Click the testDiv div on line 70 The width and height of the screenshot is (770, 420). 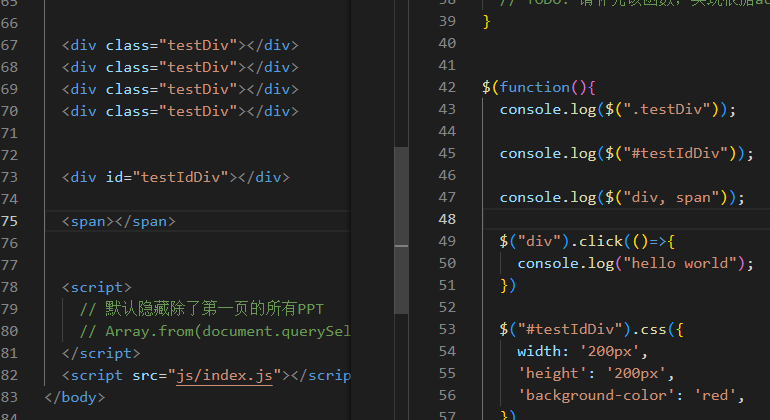coord(179,111)
